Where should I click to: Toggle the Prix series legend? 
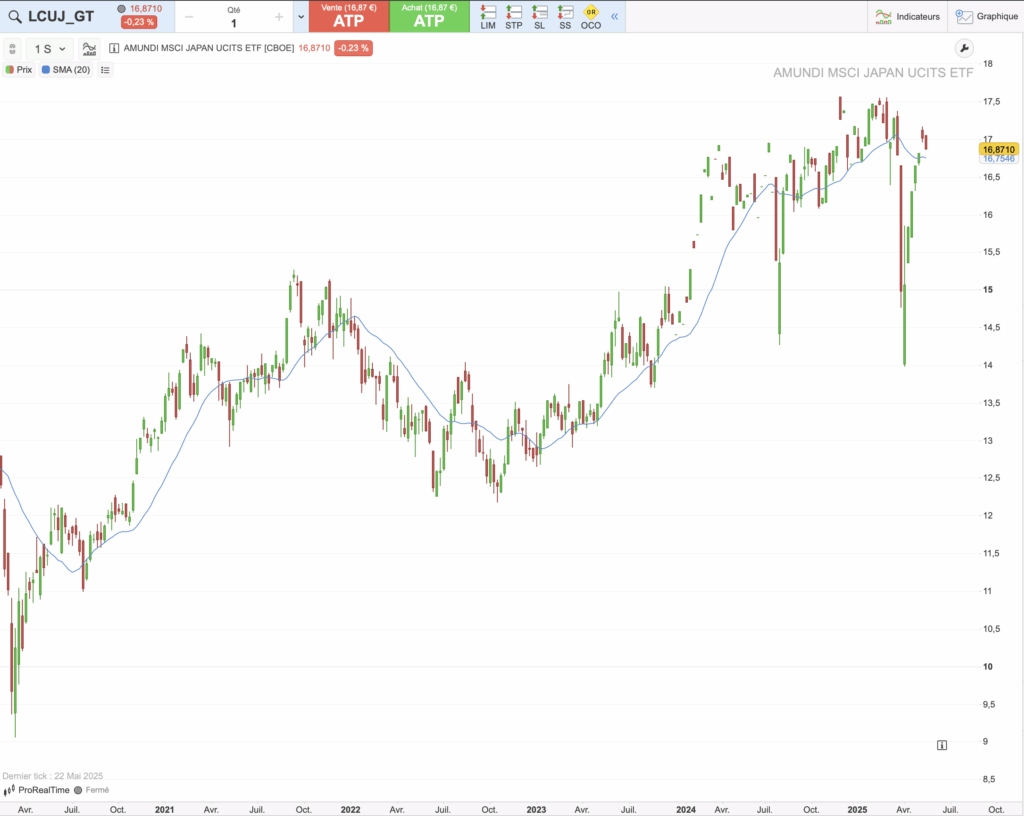[19, 70]
